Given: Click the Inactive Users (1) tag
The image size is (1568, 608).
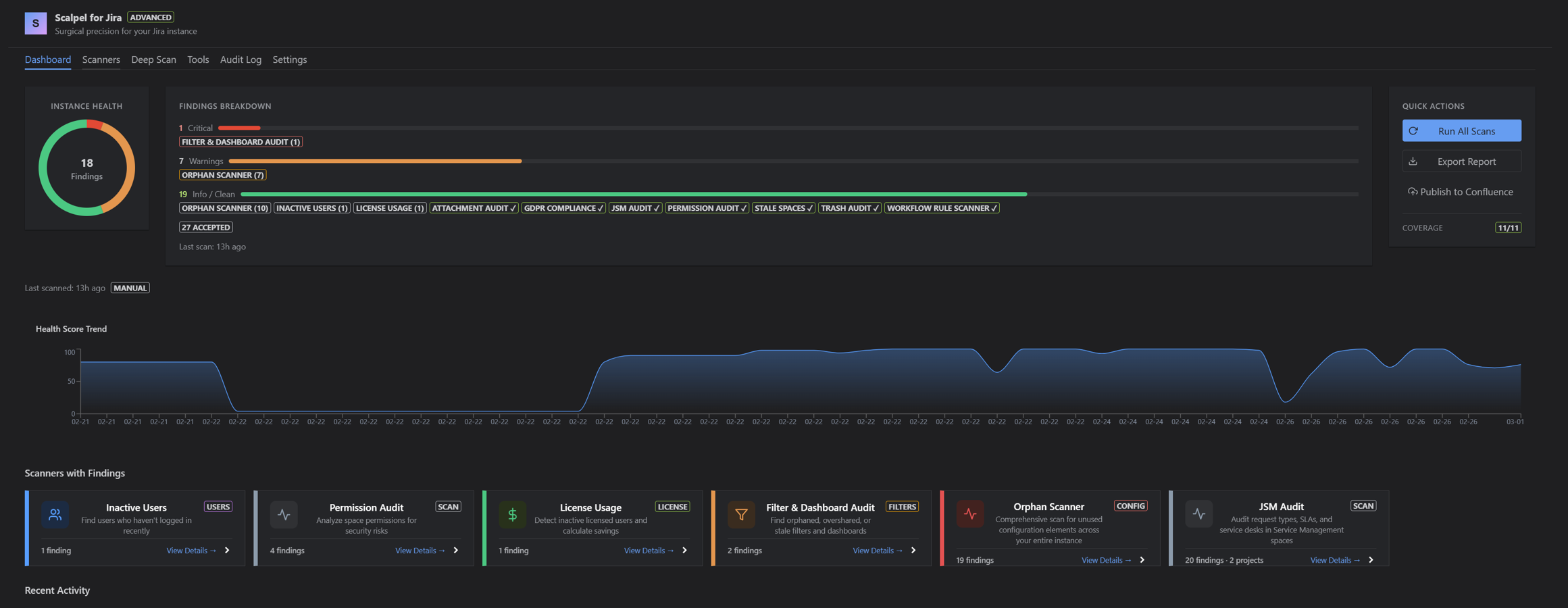Looking at the screenshot, I should 312,208.
